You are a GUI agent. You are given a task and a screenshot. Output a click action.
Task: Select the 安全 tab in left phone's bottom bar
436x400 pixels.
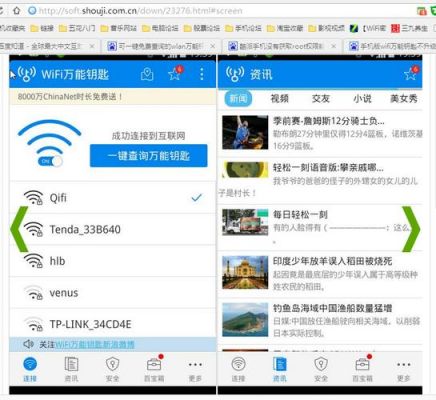[x=113, y=369]
